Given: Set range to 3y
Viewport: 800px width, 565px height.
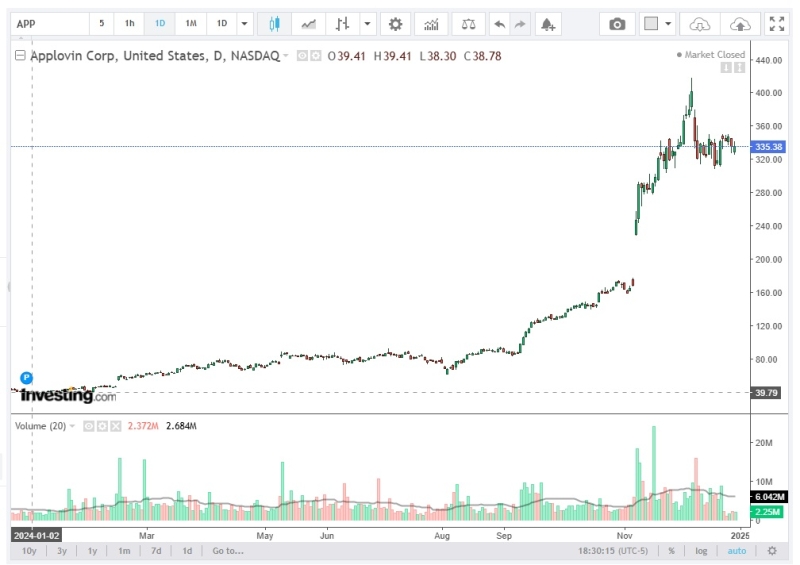Looking at the screenshot, I should click(x=62, y=551).
